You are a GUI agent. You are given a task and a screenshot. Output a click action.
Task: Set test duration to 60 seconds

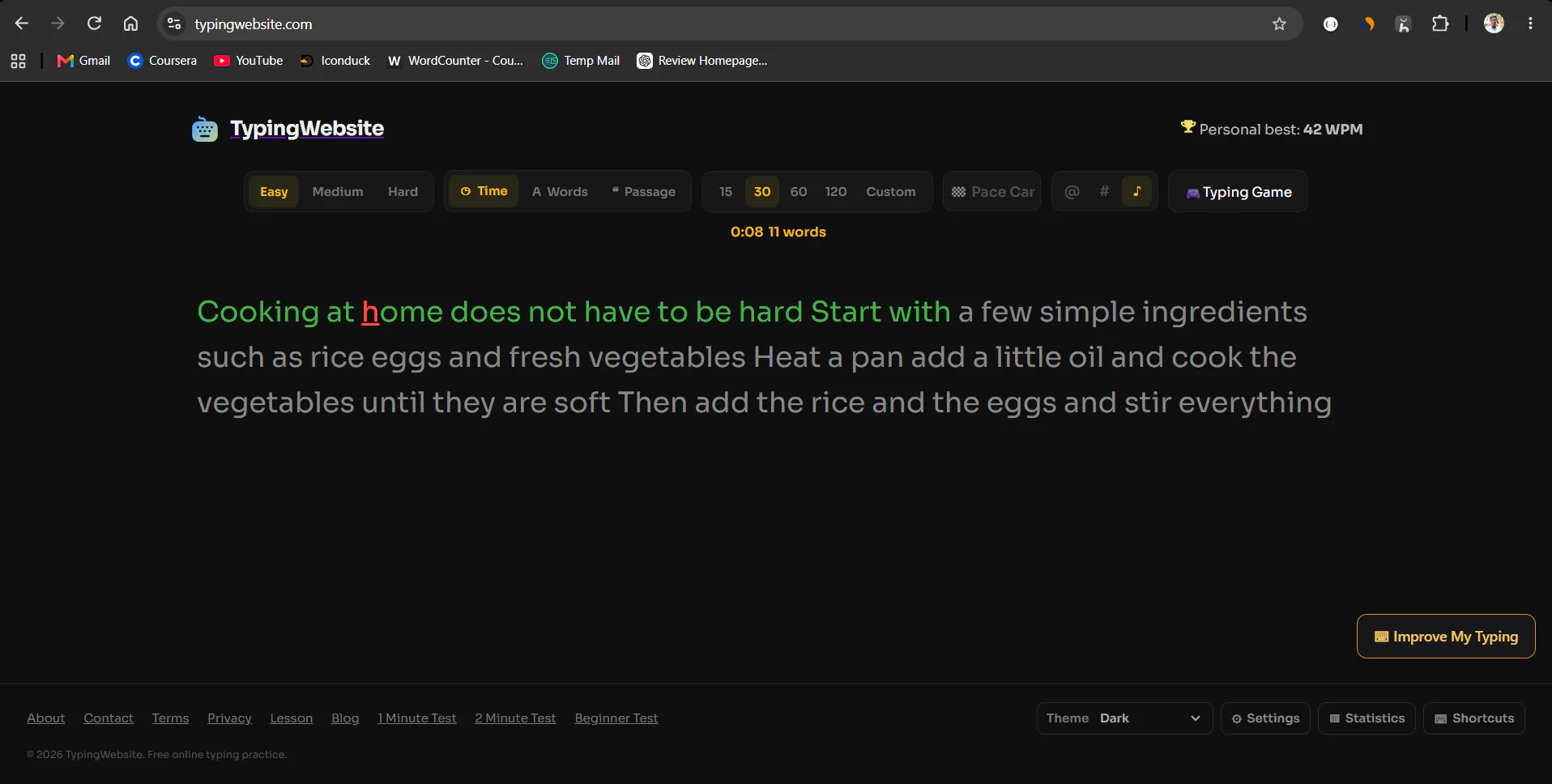coord(799,192)
